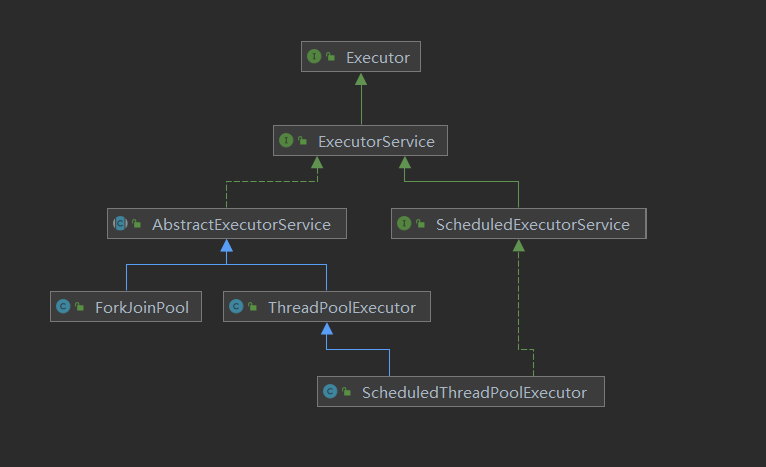
Task: Click the public lock icon on ForkJoinPool
Action: [x=80, y=307]
